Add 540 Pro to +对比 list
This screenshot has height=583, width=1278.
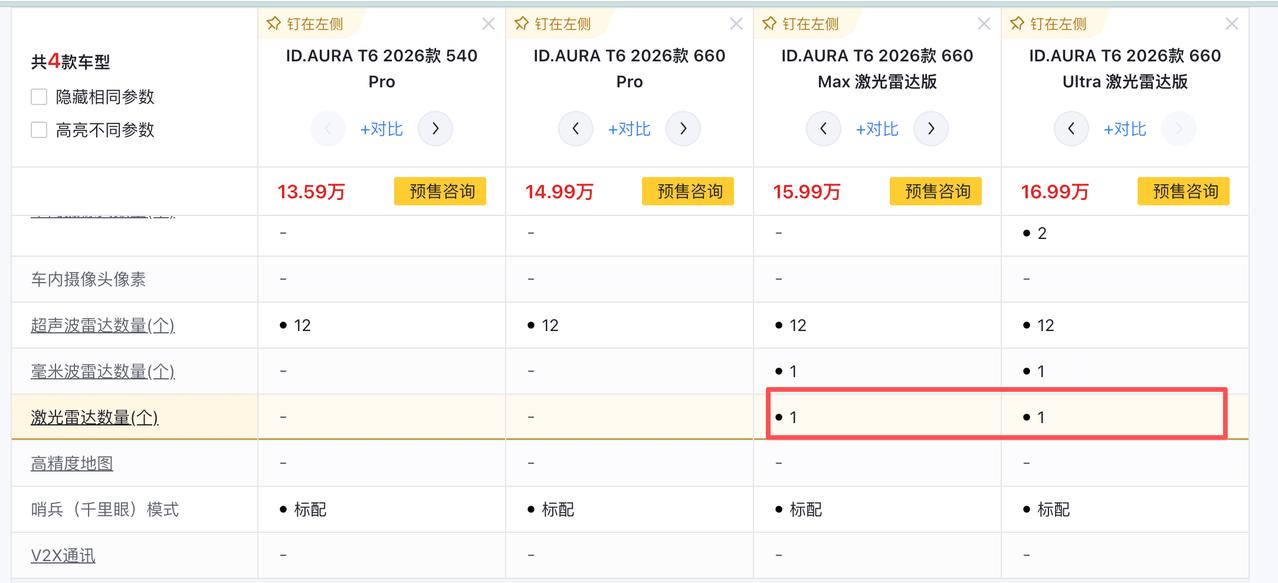[x=382, y=129]
